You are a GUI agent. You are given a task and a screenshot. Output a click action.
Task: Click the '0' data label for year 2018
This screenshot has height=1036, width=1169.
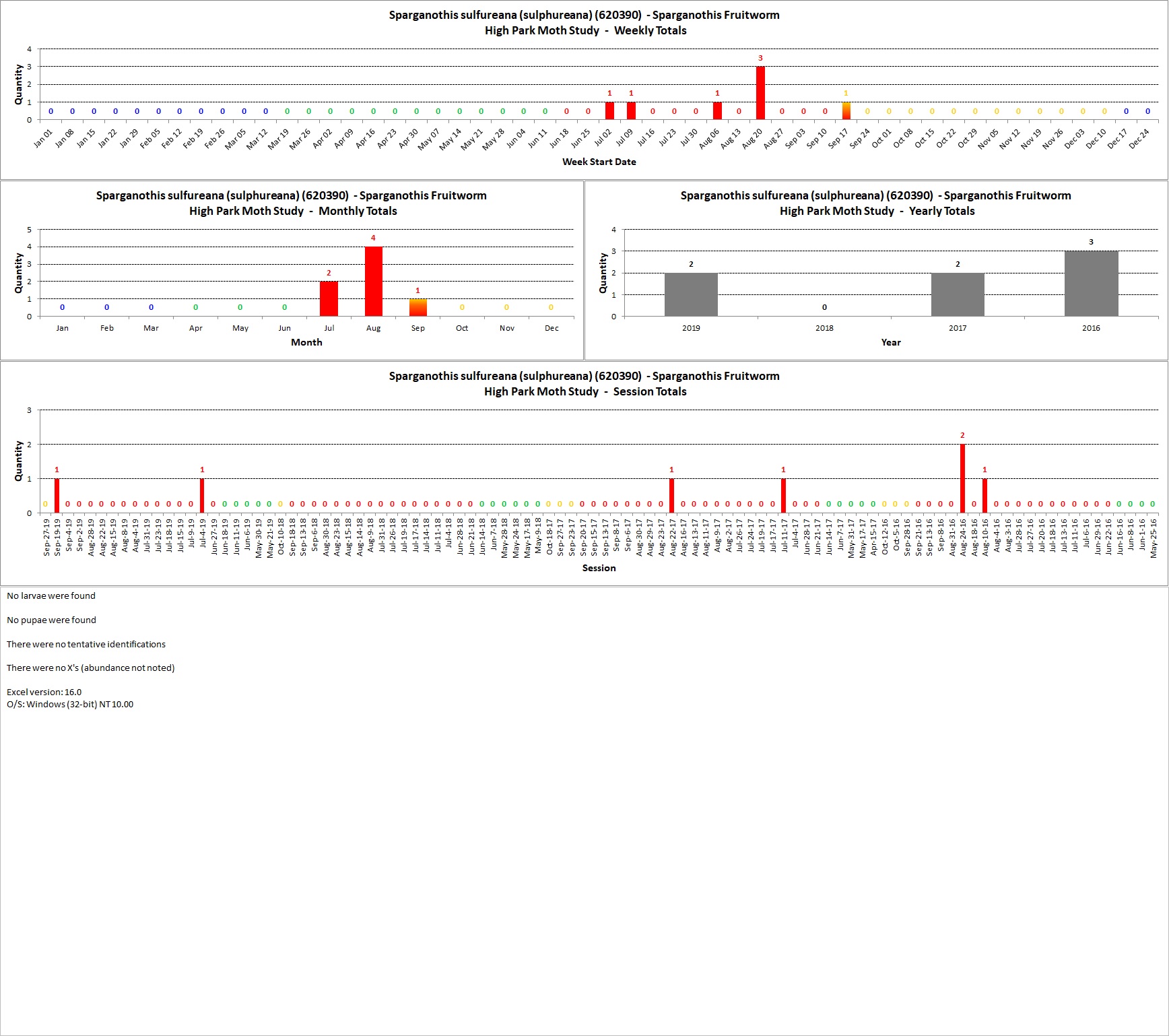point(824,307)
